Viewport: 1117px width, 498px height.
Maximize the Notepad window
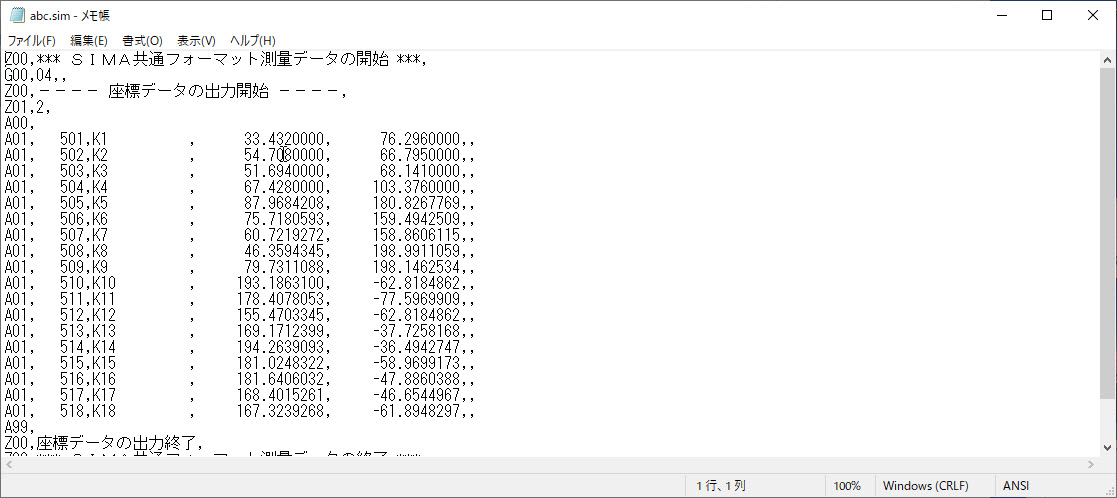pos(1046,15)
